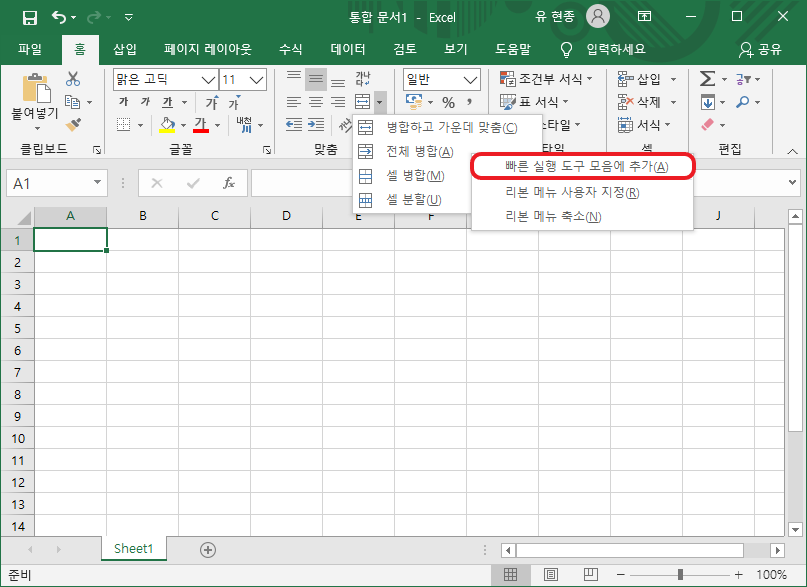Open the conditional formatting (조건부 서식) dropdown
Screen dimensions: 807x587
tap(546, 79)
